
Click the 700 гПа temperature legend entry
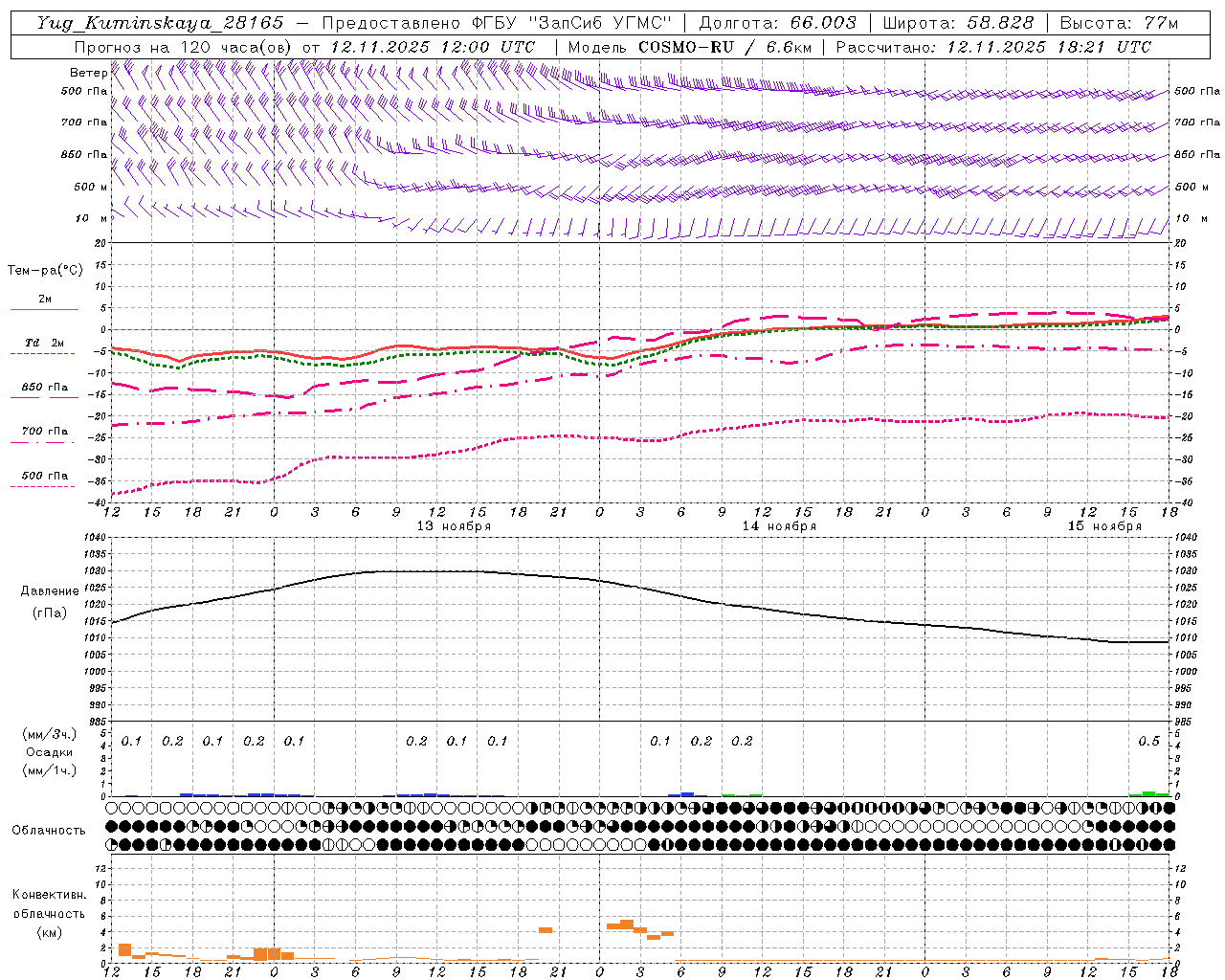click(x=45, y=432)
